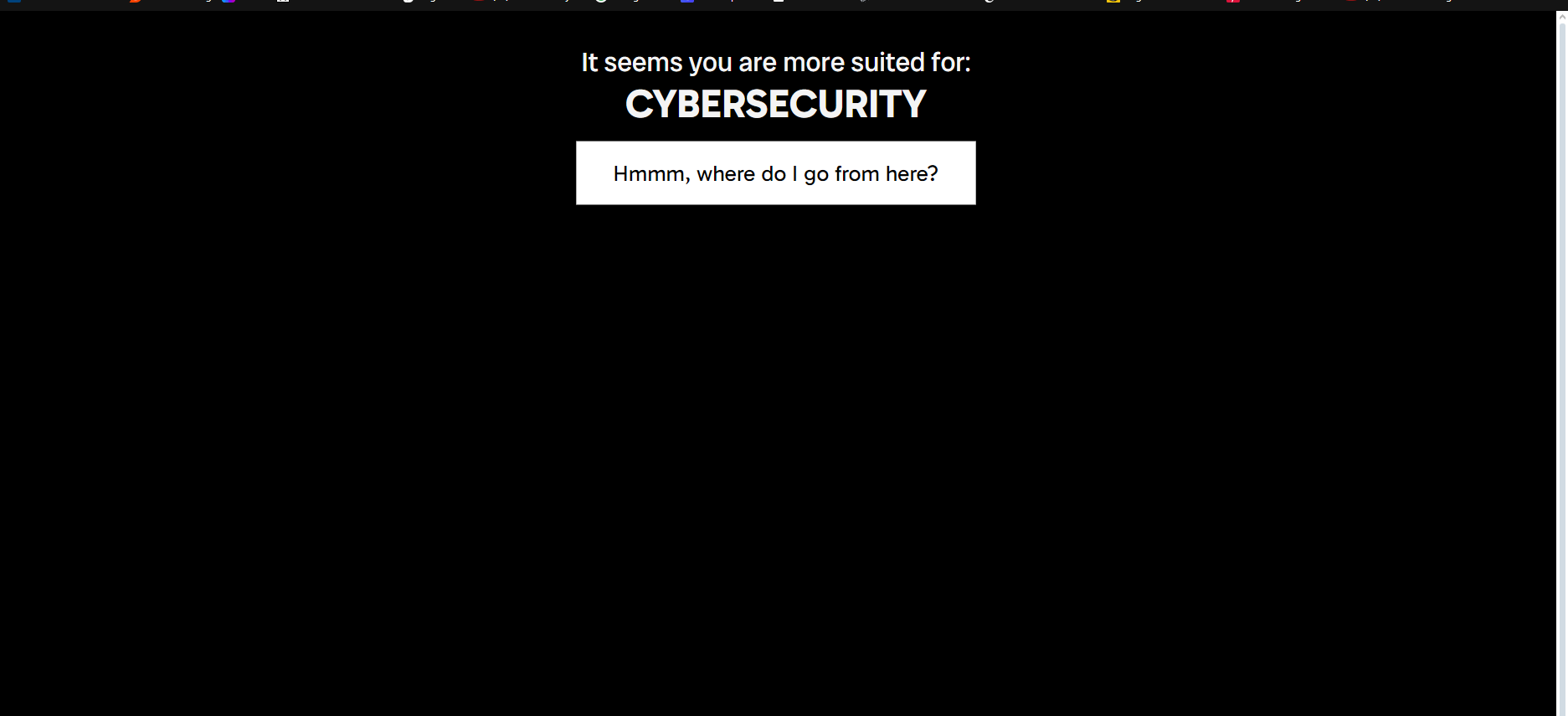Click the "It seems you are more suited for:" text
Screen dimensions: 1568x716
[x=775, y=62]
